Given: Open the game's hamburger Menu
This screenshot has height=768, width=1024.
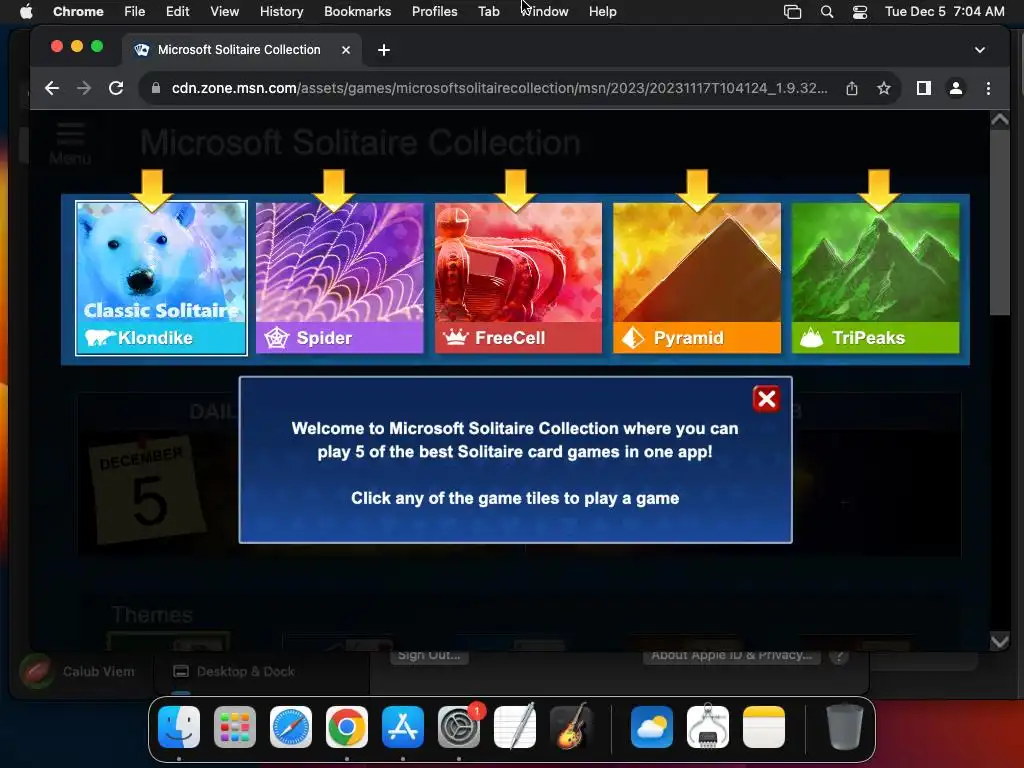Looking at the screenshot, I should (70, 143).
